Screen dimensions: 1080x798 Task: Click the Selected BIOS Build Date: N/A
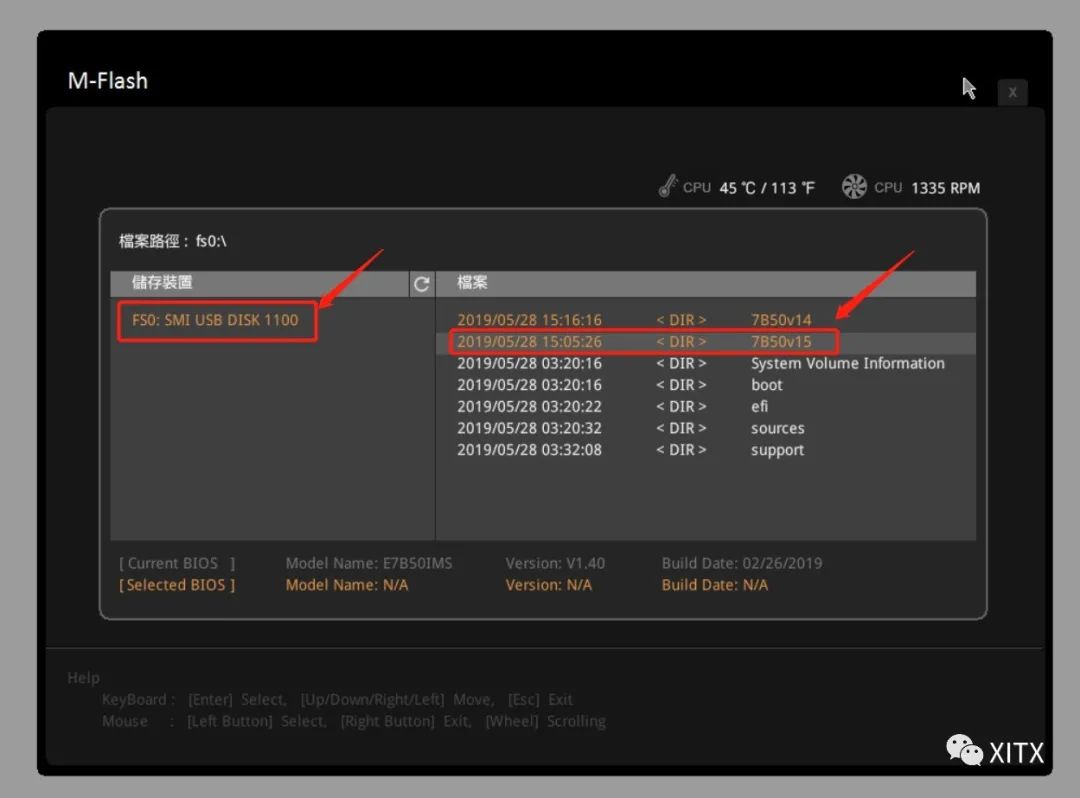tap(714, 585)
